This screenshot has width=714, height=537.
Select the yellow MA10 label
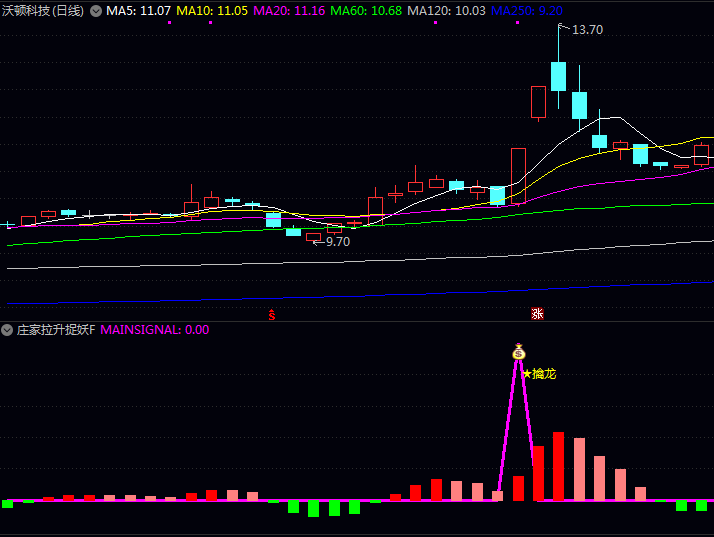point(212,11)
